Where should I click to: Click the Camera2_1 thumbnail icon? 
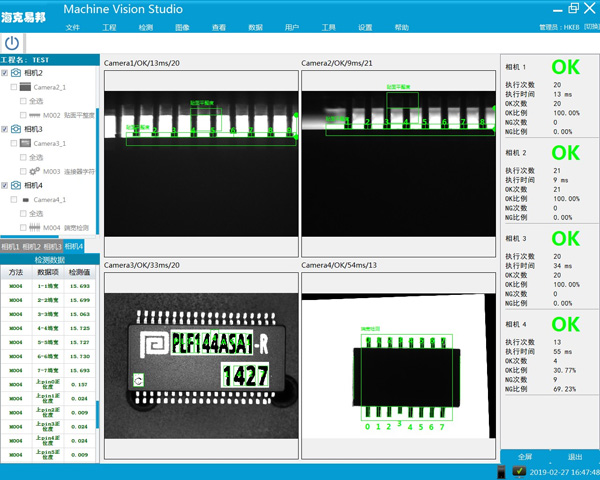(x=25, y=87)
